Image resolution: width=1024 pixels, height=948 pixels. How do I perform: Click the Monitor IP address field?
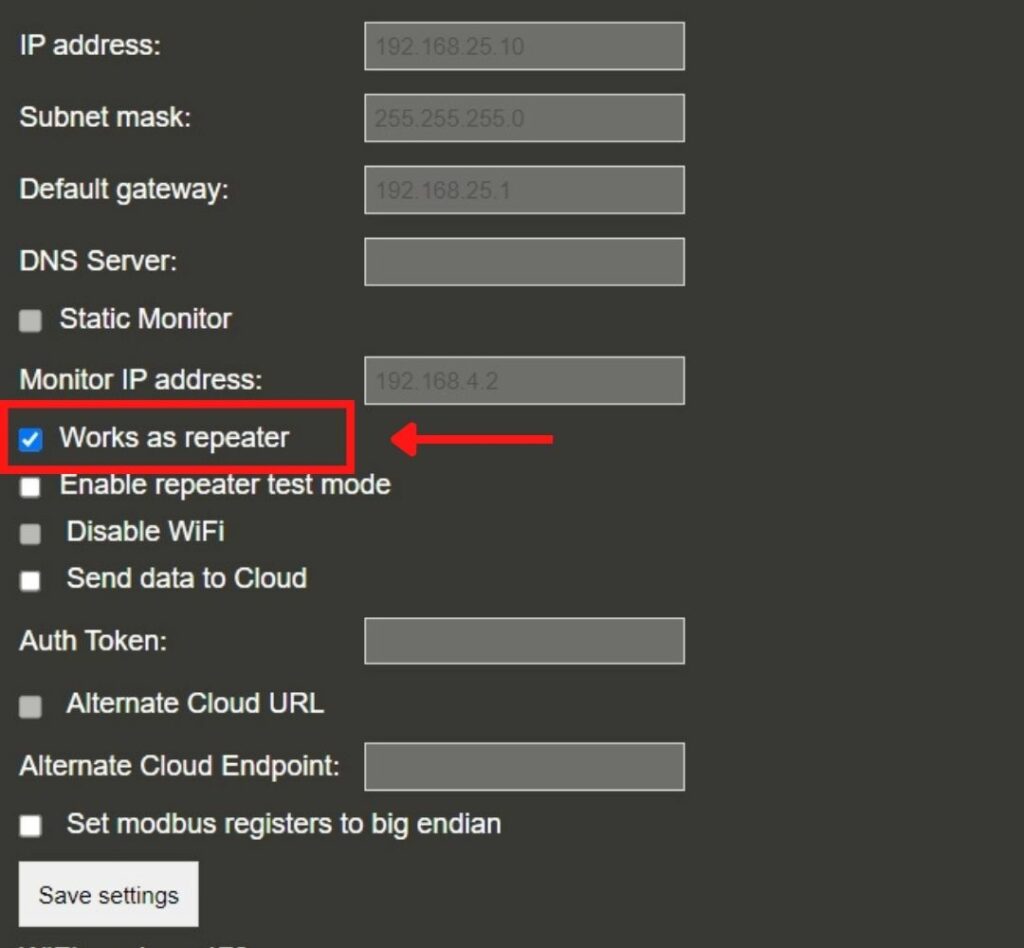(524, 380)
